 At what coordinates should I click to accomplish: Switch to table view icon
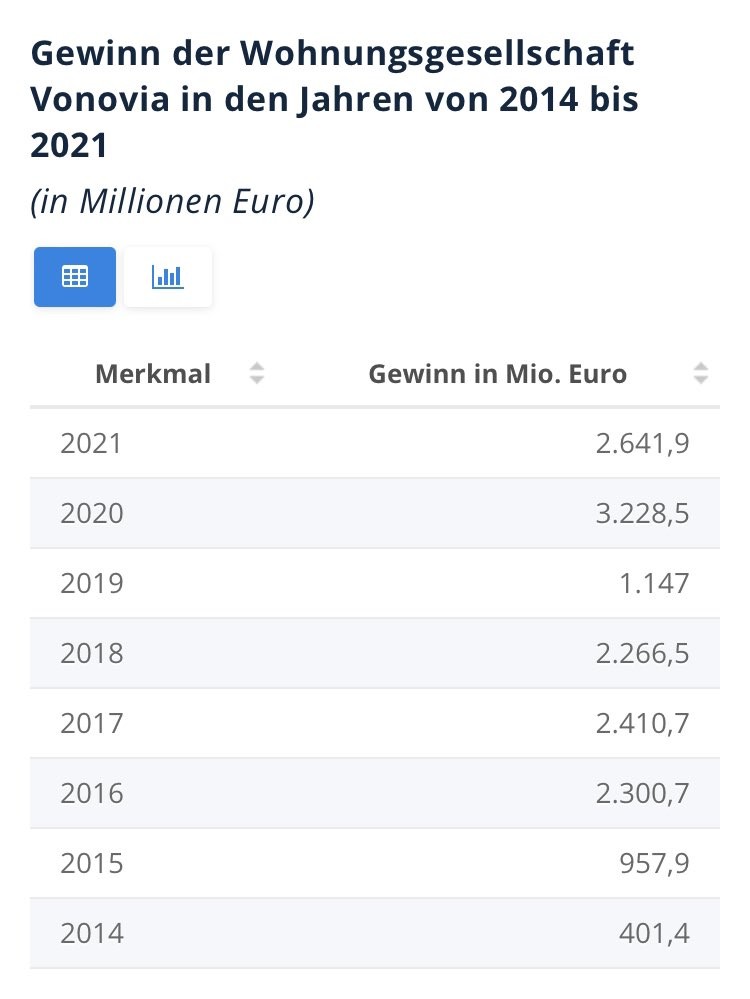75,277
